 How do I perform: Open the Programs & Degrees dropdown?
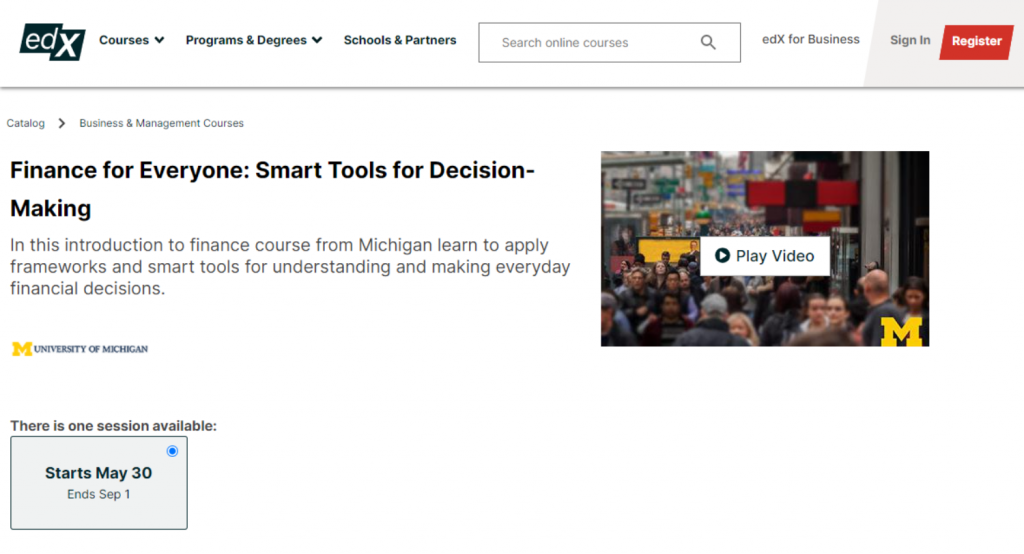tap(254, 41)
